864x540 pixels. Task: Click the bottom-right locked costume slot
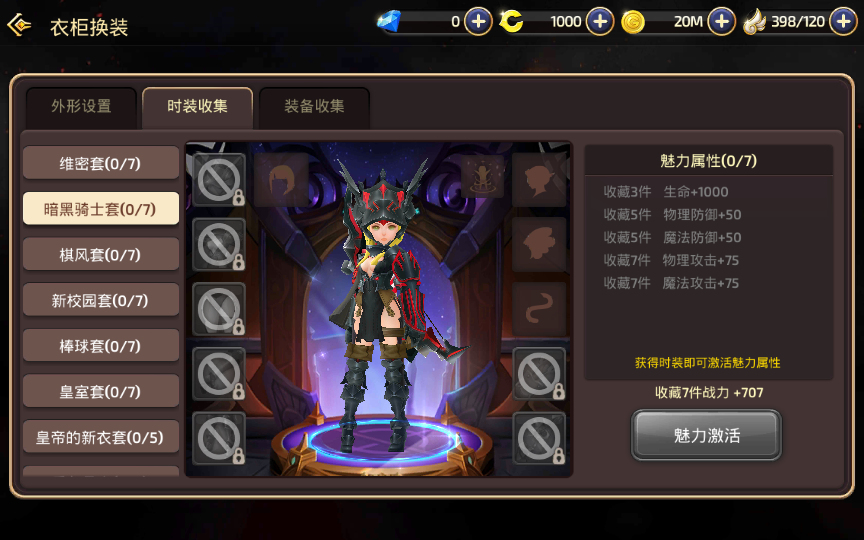[539, 439]
